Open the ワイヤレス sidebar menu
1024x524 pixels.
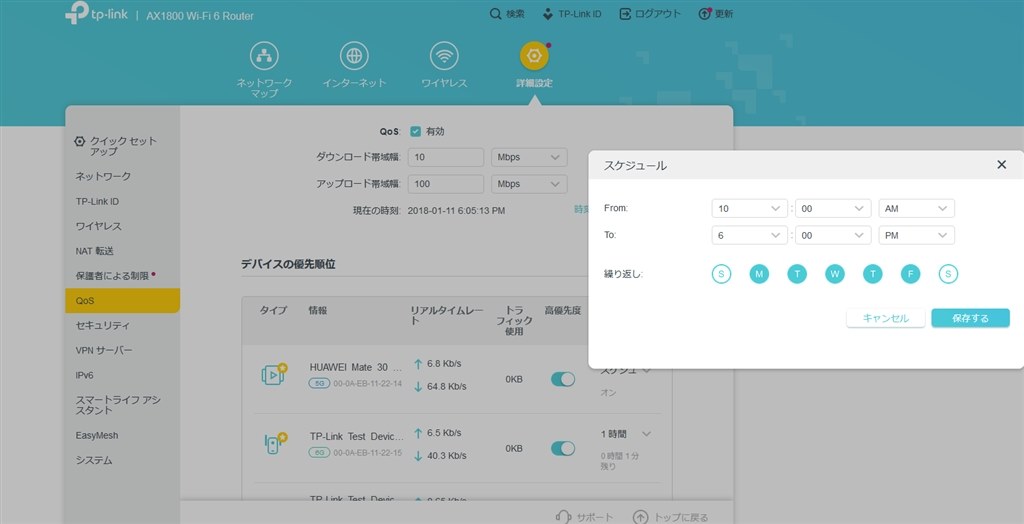(99, 226)
